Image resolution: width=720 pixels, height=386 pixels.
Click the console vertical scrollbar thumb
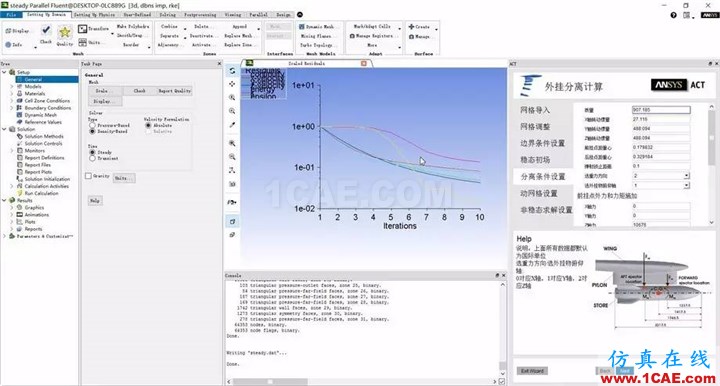(x=502, y=366)
